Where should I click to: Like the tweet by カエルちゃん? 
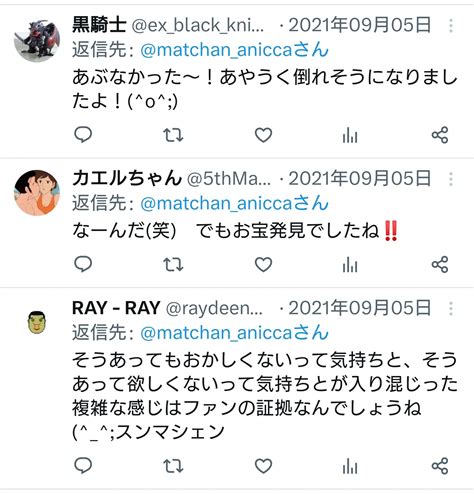[x=263, y=265]
